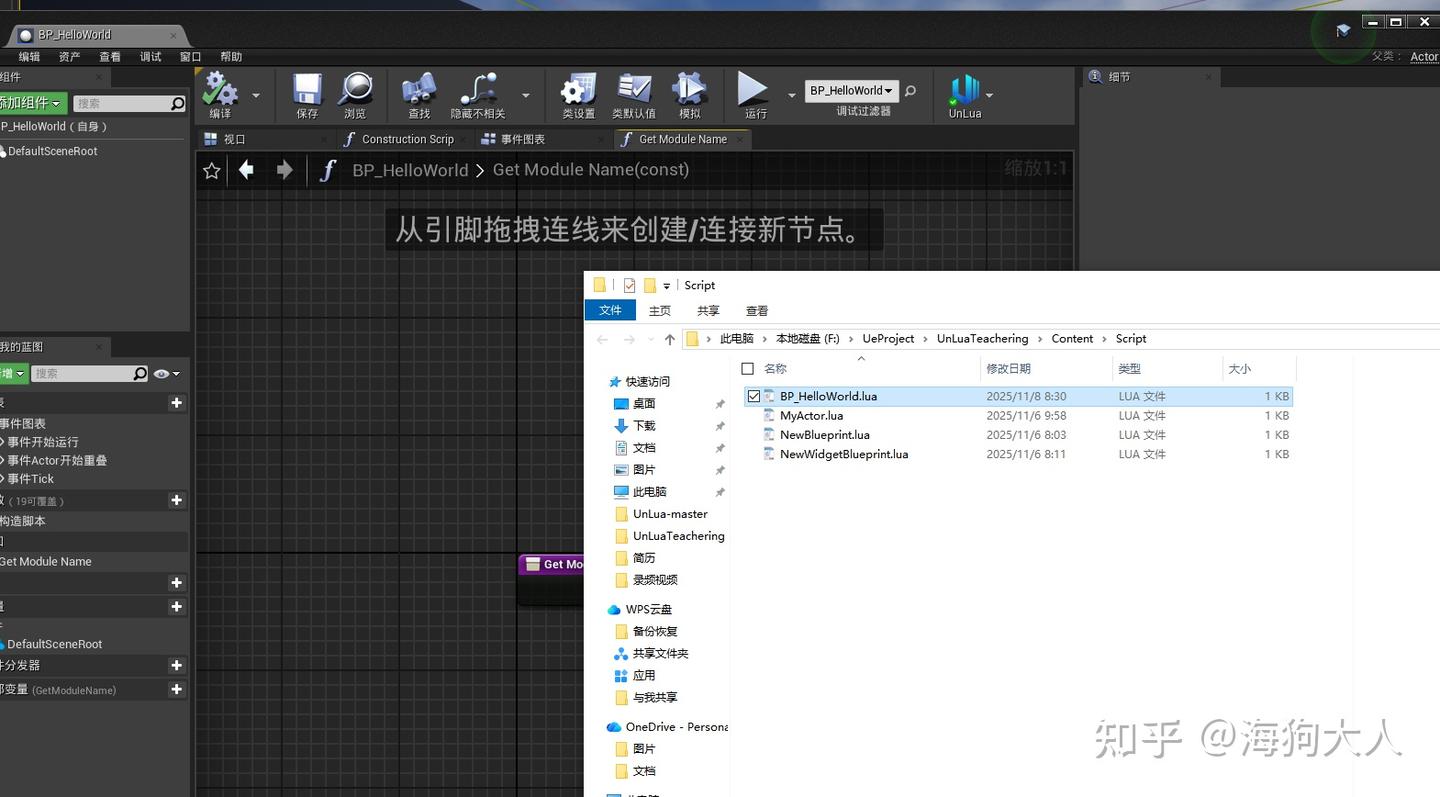Click the 运行 play icon
This screenshot has height=797, width=1440.
click(754, 90)
